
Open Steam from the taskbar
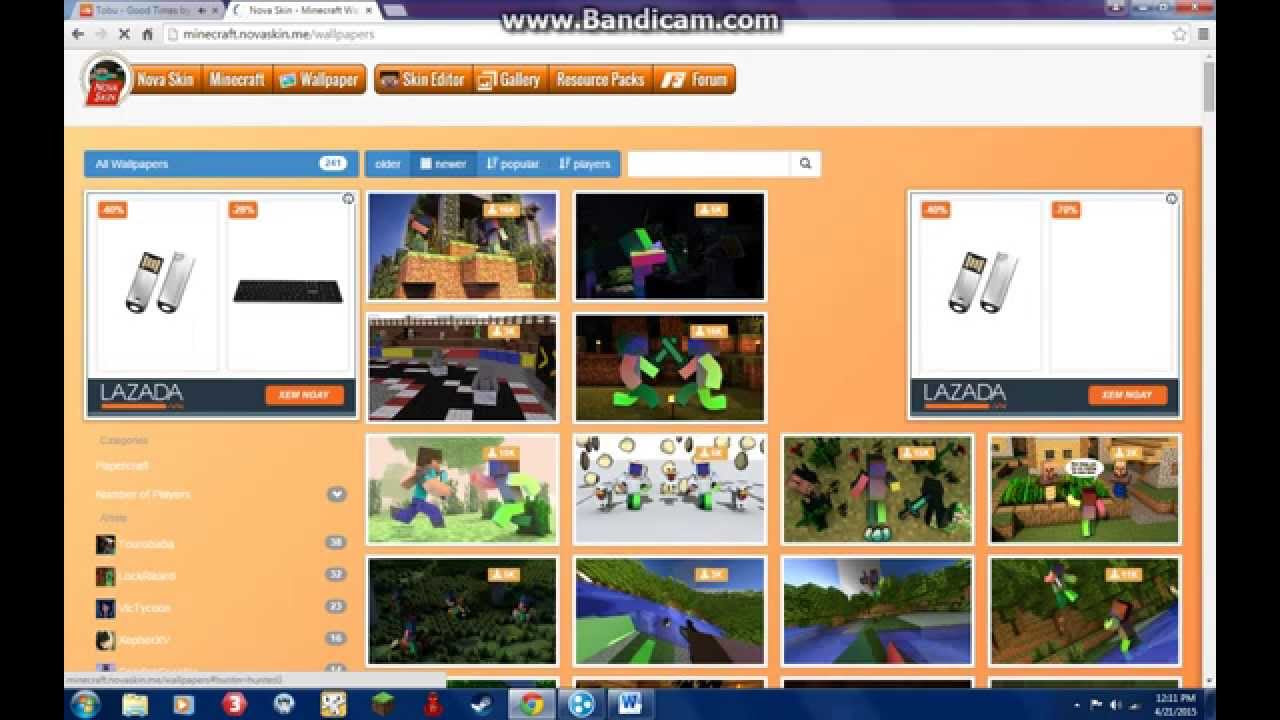[x=482, y=704]
